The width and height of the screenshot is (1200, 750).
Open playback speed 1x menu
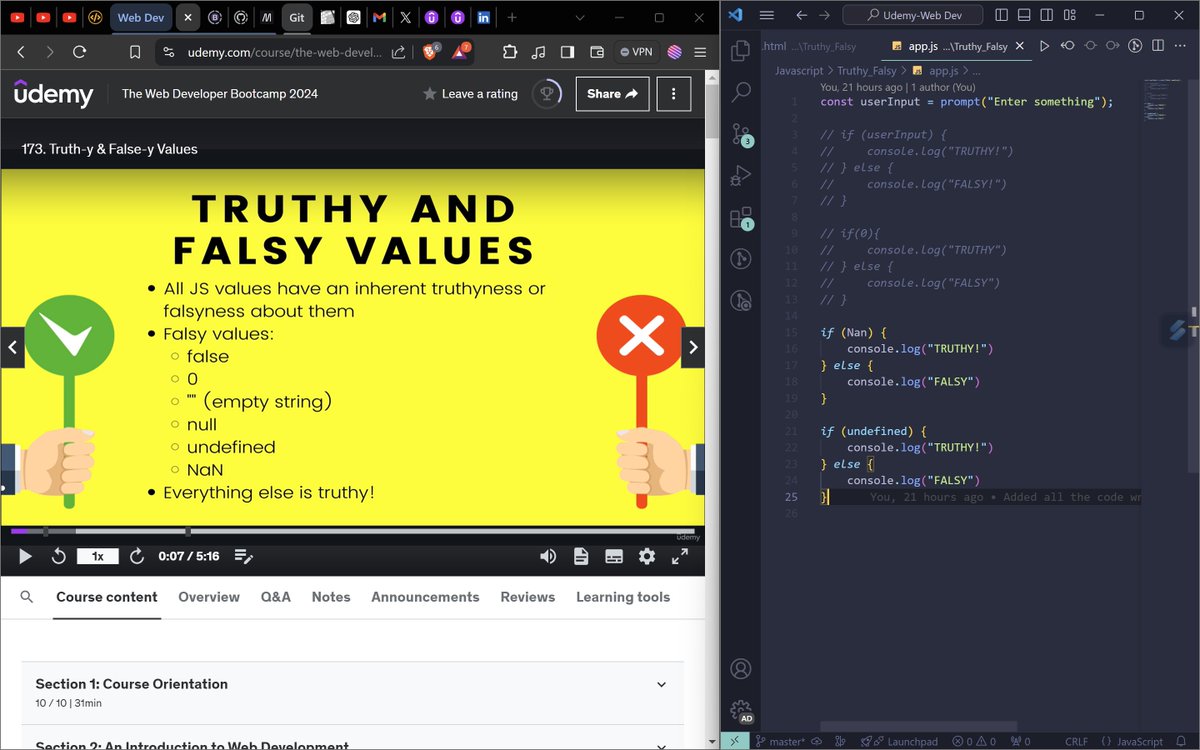[98, 556]
